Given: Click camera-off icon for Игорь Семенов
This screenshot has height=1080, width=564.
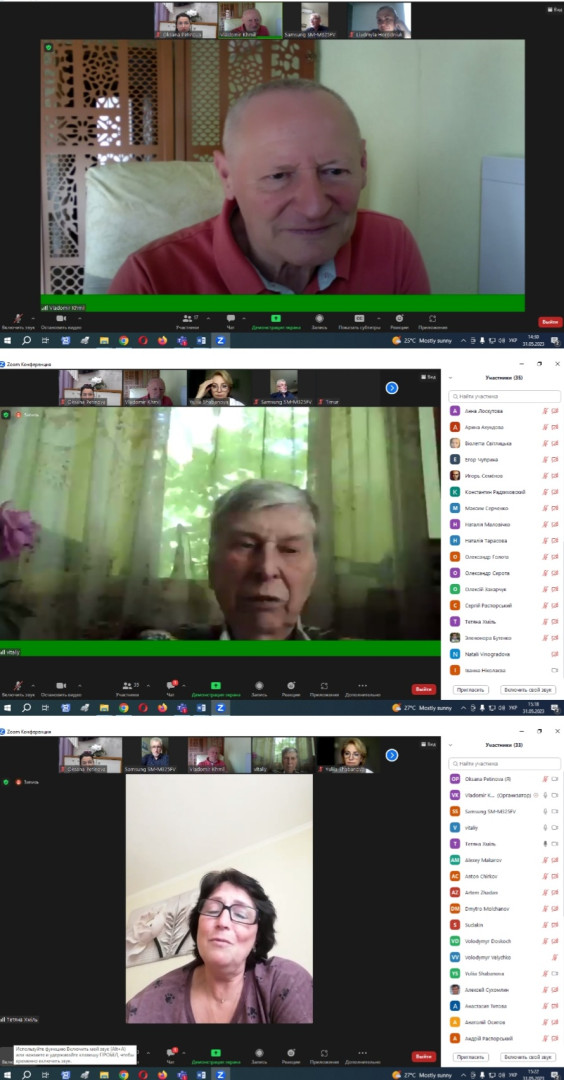Looking at the screenshot, I should click(554, 476).
